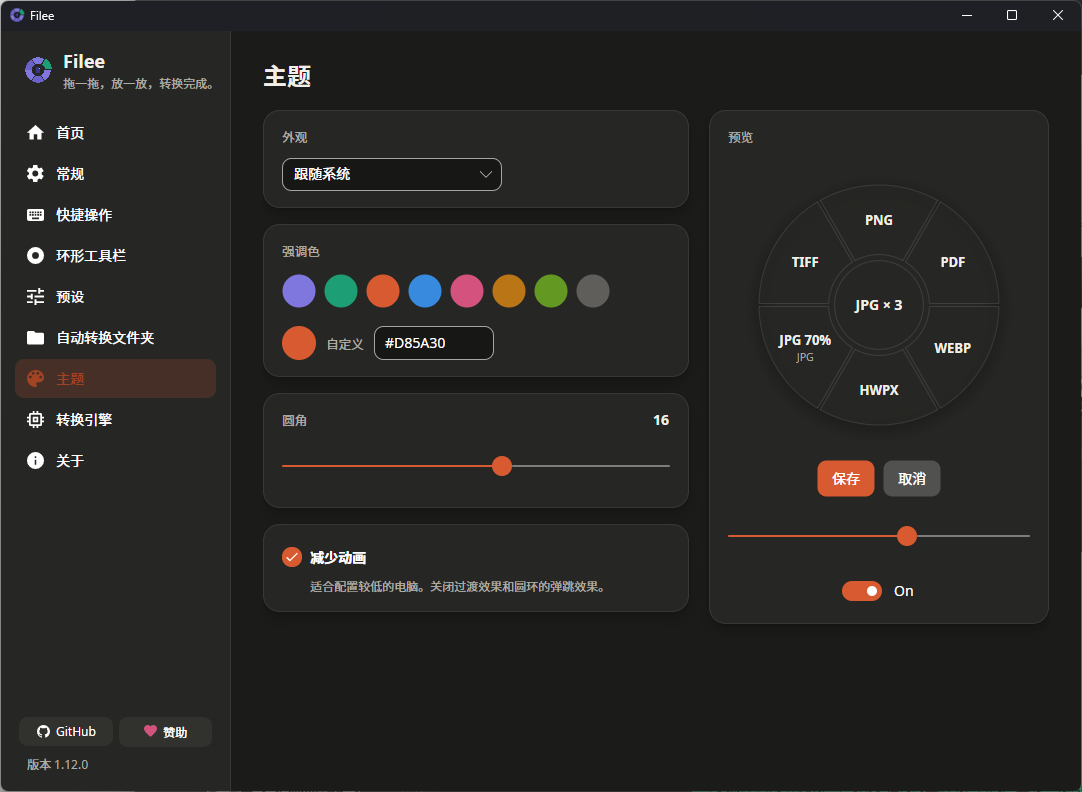Open the 关于 page
The width and height of the screenshot is (1082, 792).
point(115,460)
